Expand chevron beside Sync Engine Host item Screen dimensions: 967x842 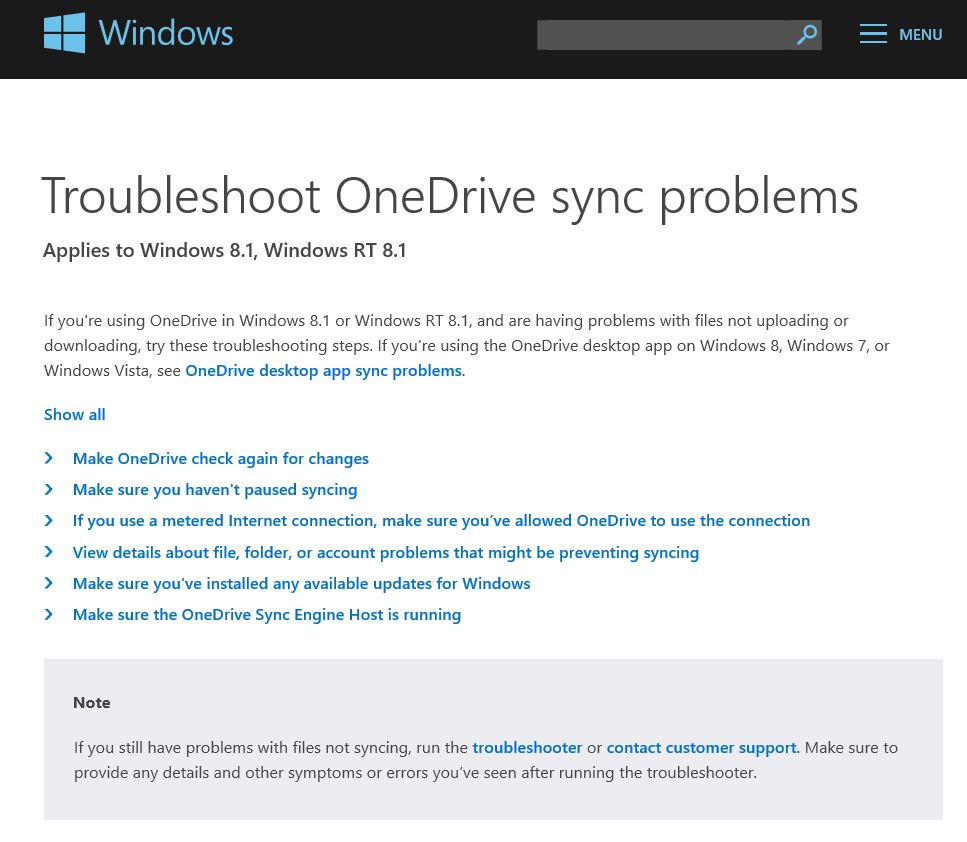click(x=49, y=614)
